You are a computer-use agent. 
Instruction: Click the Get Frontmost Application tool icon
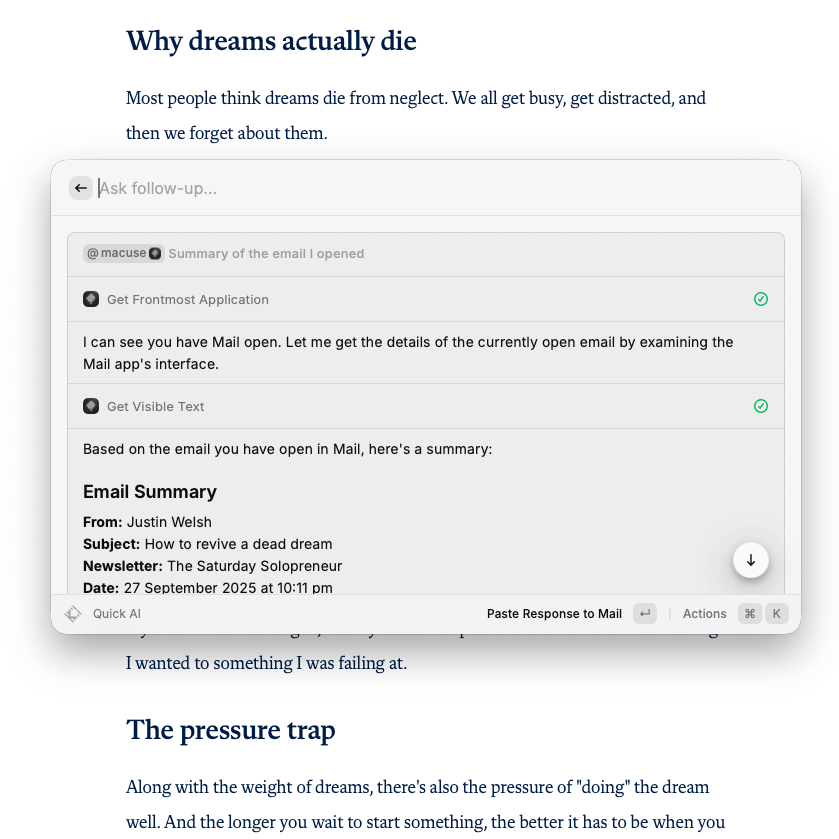[91, 299]
